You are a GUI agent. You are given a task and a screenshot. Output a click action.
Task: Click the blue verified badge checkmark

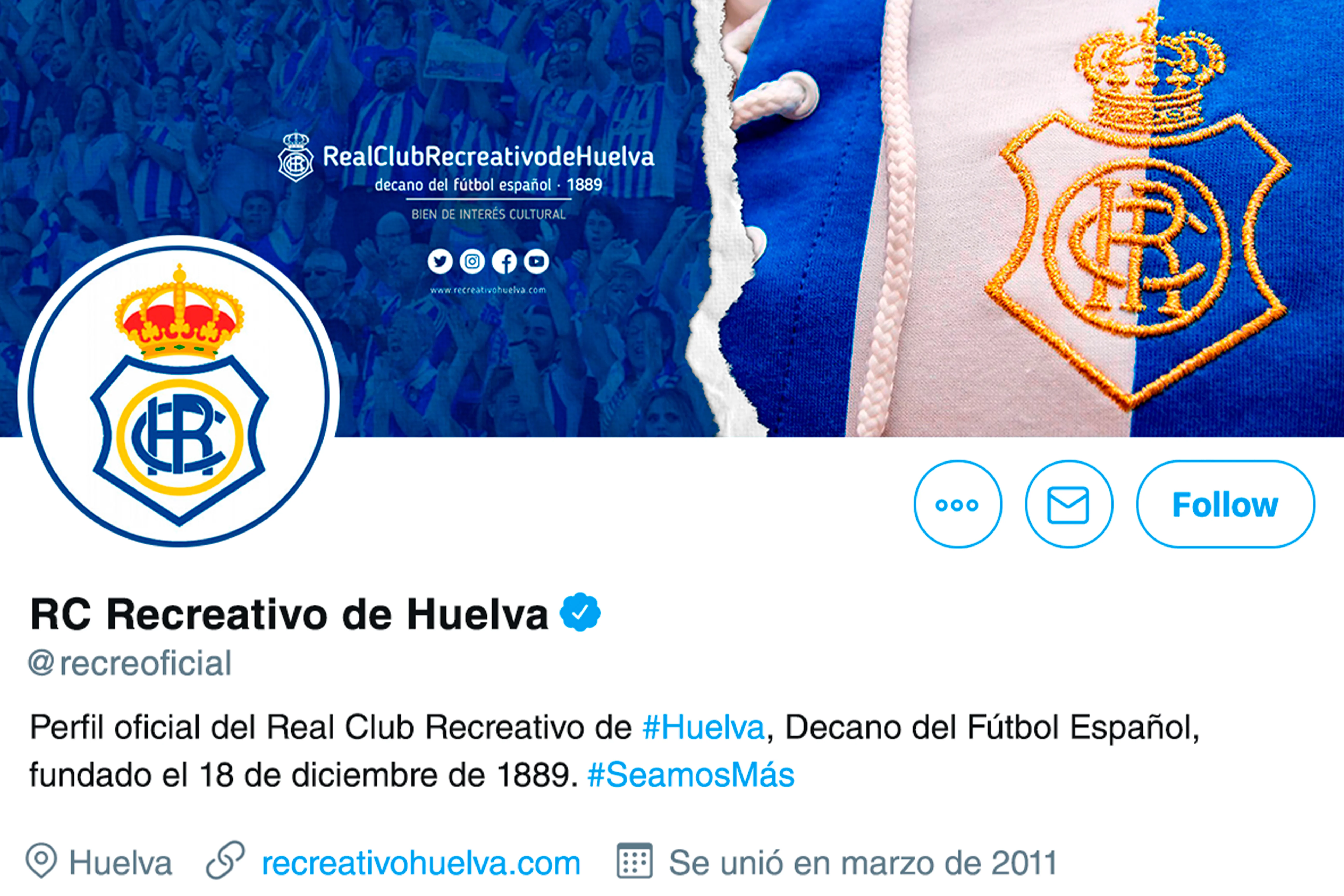[580, 612]
